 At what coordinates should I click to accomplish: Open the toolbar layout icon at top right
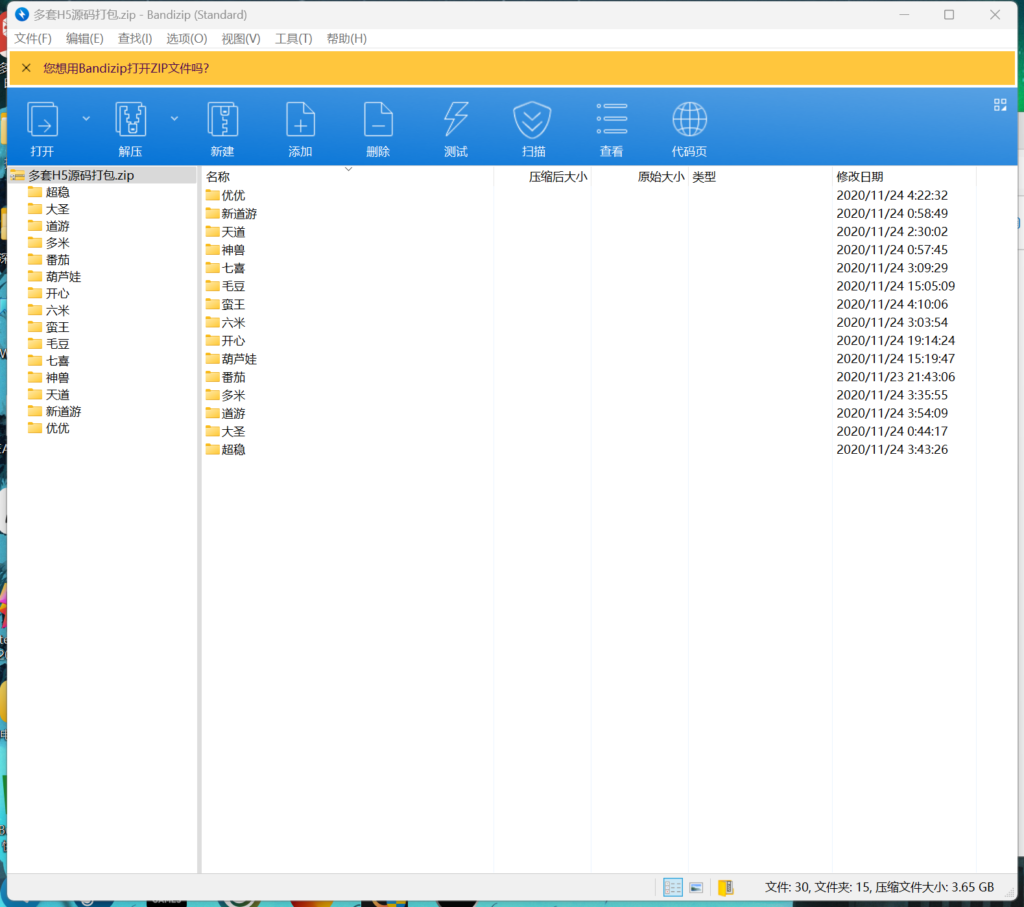click(x=1000, y=105)
